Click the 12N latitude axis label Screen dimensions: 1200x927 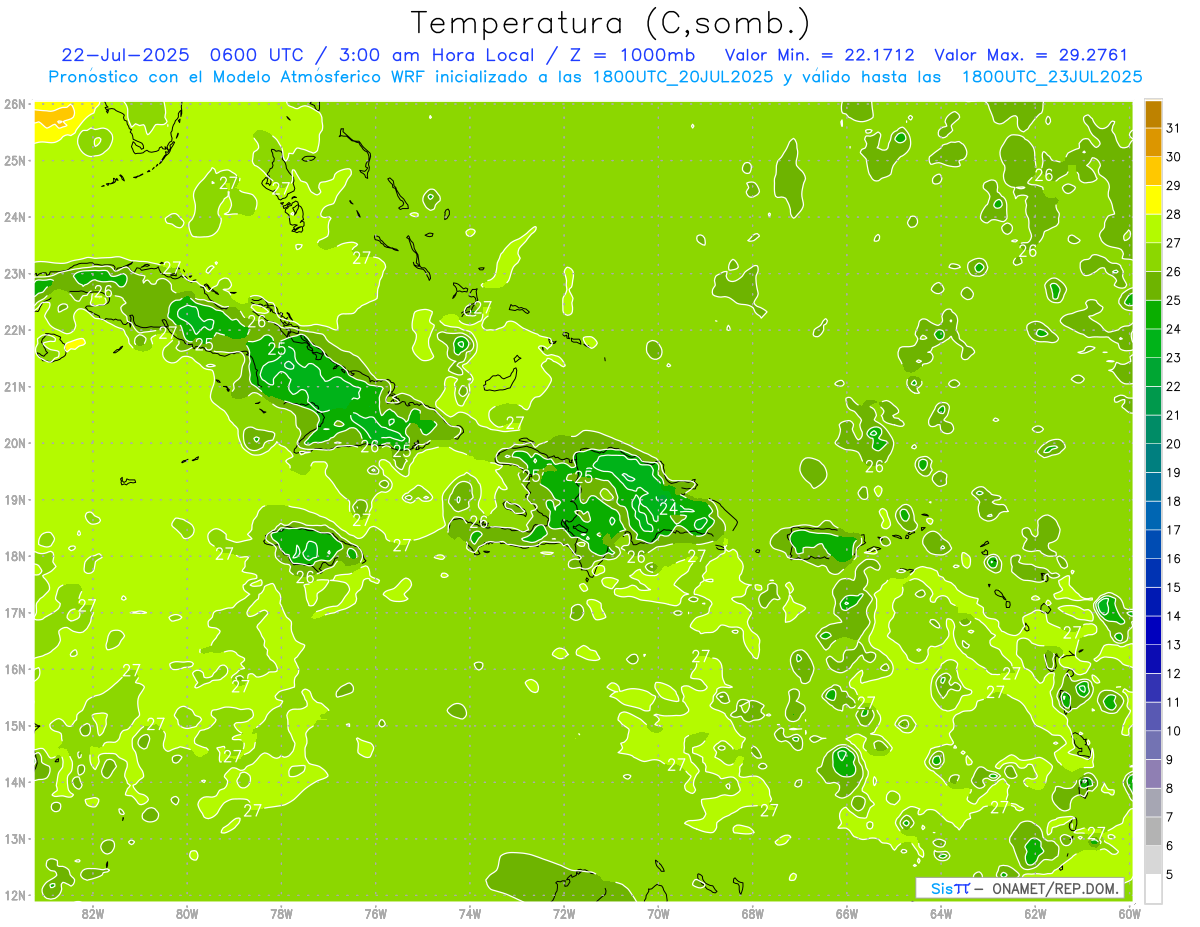pos(15,895)
